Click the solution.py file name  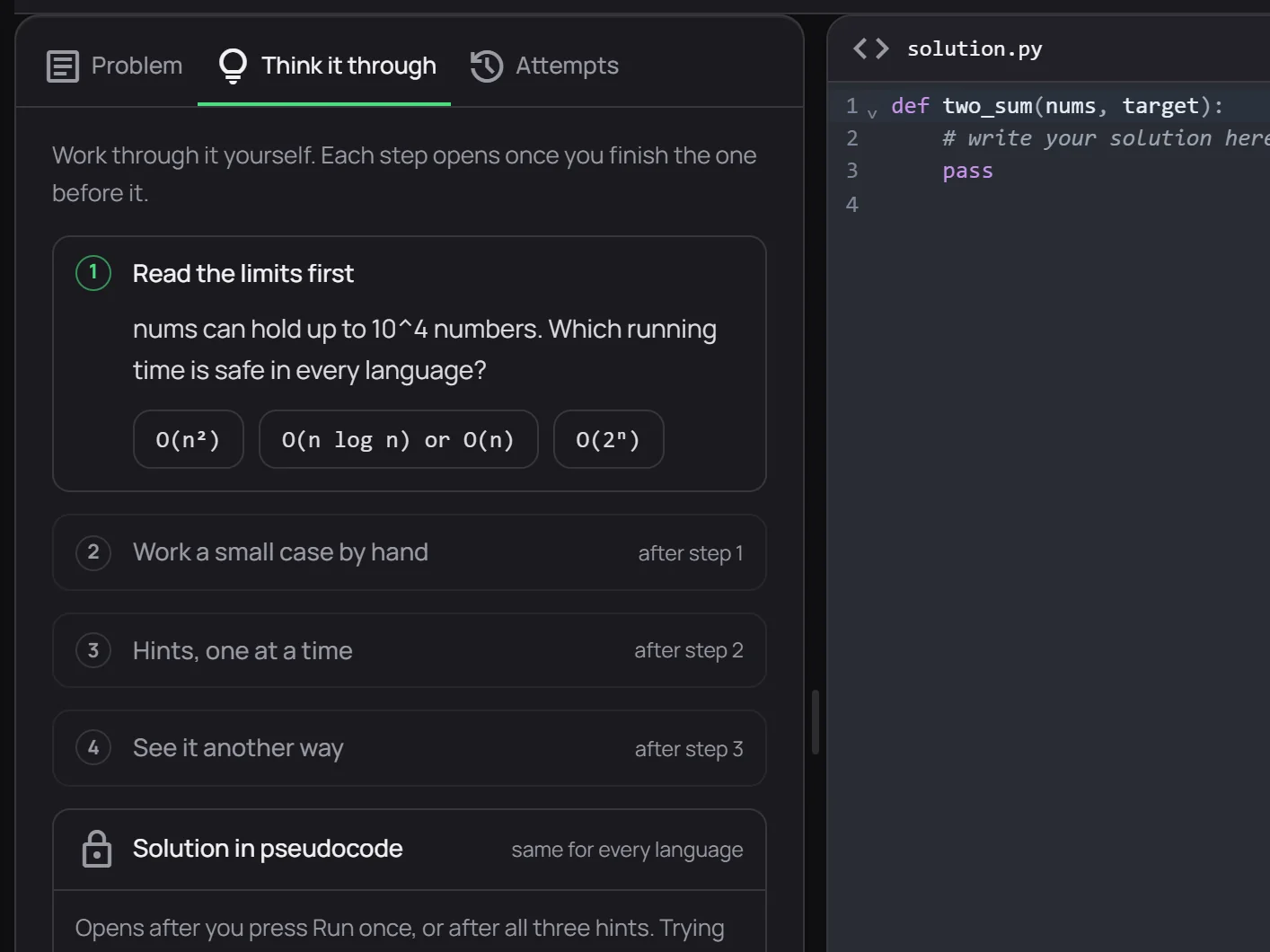(x=975, y=48)
